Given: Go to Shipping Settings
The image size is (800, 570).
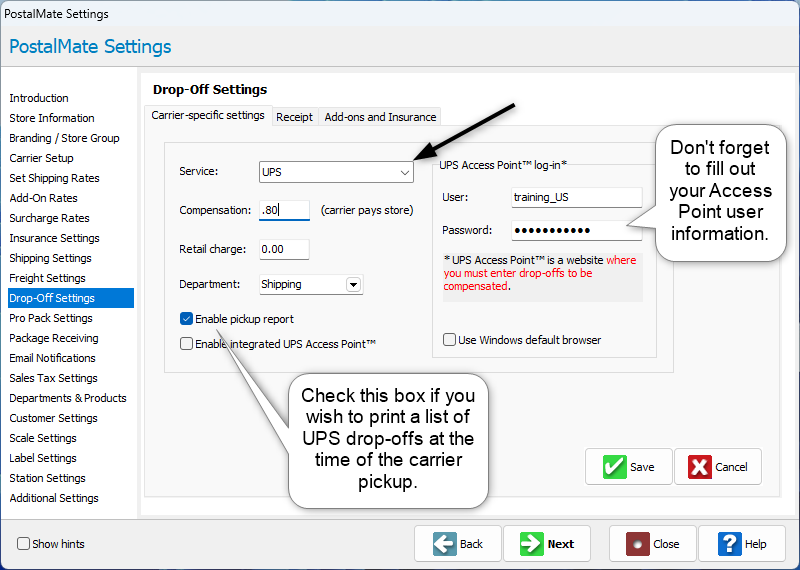Looking at the screenshot, I should coord(50,258).
